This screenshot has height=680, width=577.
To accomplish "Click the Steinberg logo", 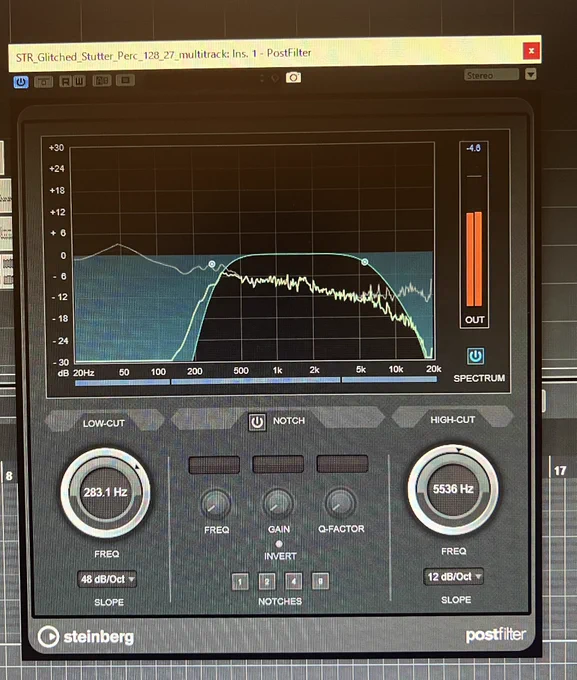I will point(86,637).
